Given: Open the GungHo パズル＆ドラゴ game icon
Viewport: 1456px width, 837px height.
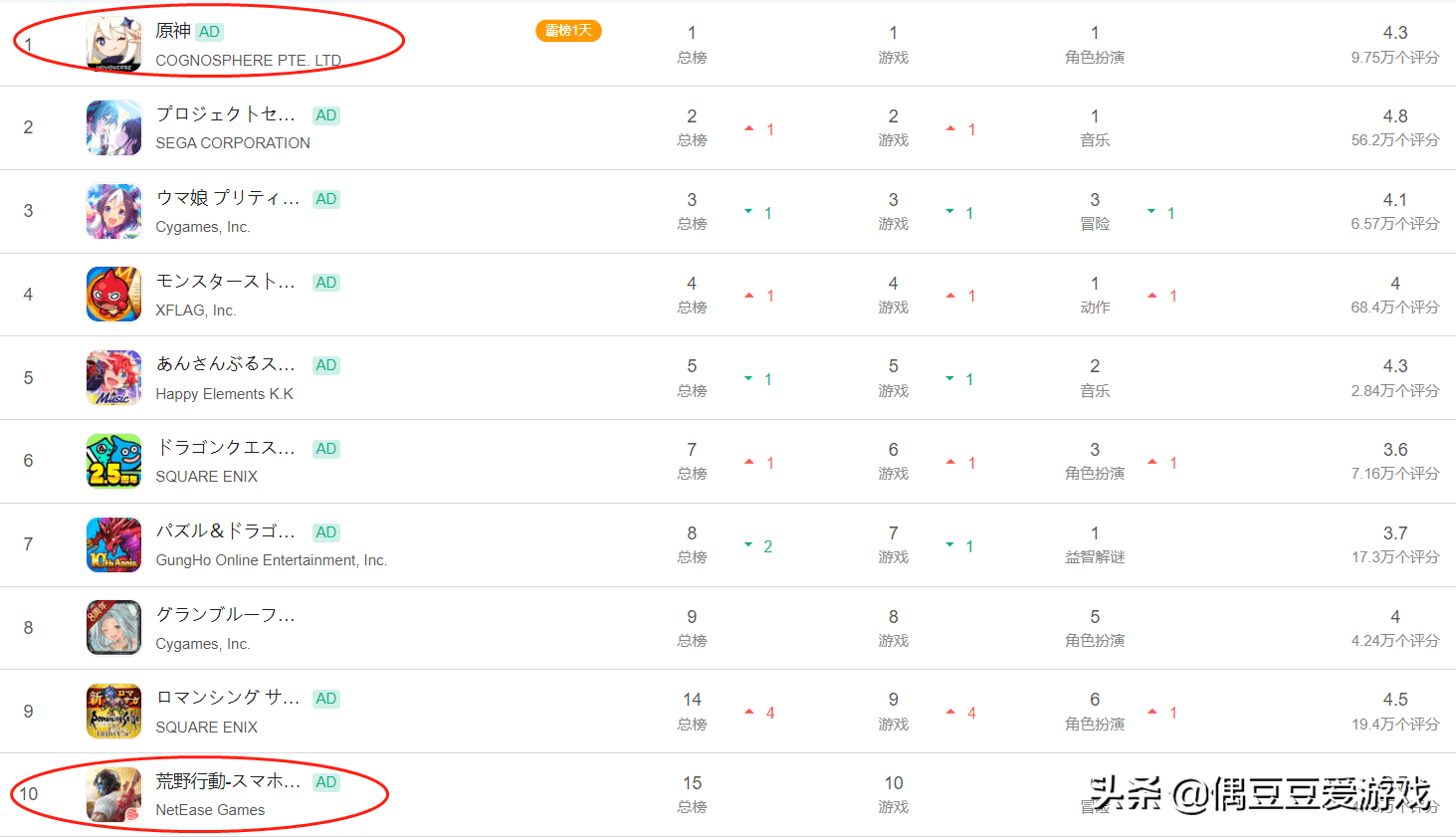Looking at the screenshot, I should (x=113, y=544).
